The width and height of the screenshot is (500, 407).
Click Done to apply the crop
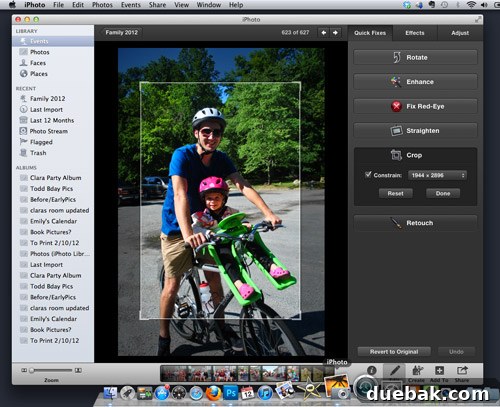[443, 193]
